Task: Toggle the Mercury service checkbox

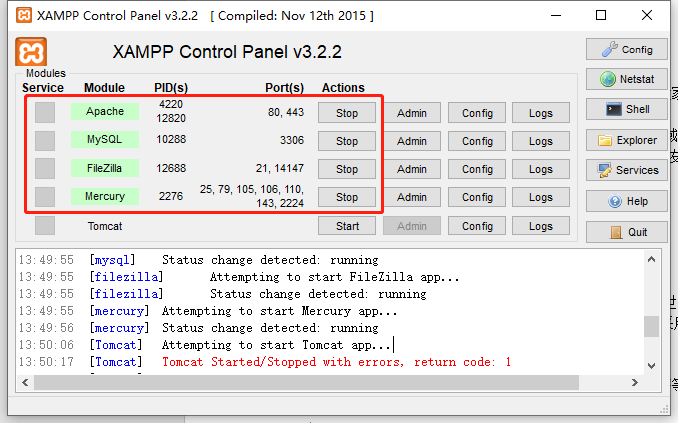Action: pos(45,197)
